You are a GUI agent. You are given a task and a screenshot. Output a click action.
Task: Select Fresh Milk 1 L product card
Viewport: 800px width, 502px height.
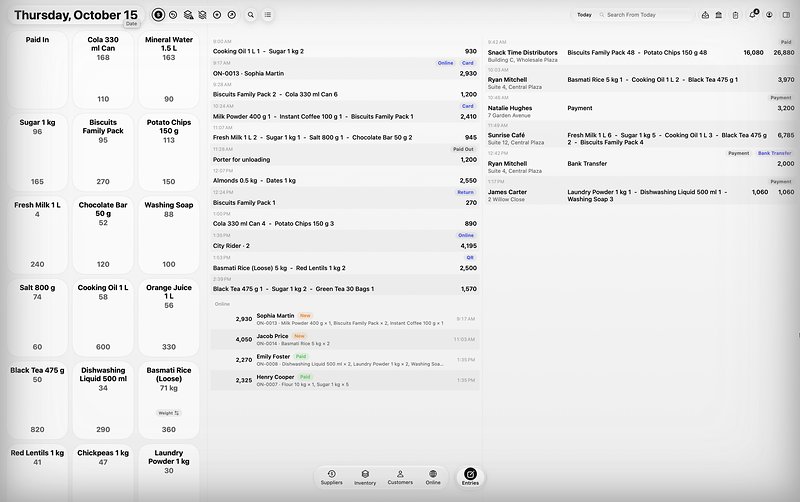point(37,235)
